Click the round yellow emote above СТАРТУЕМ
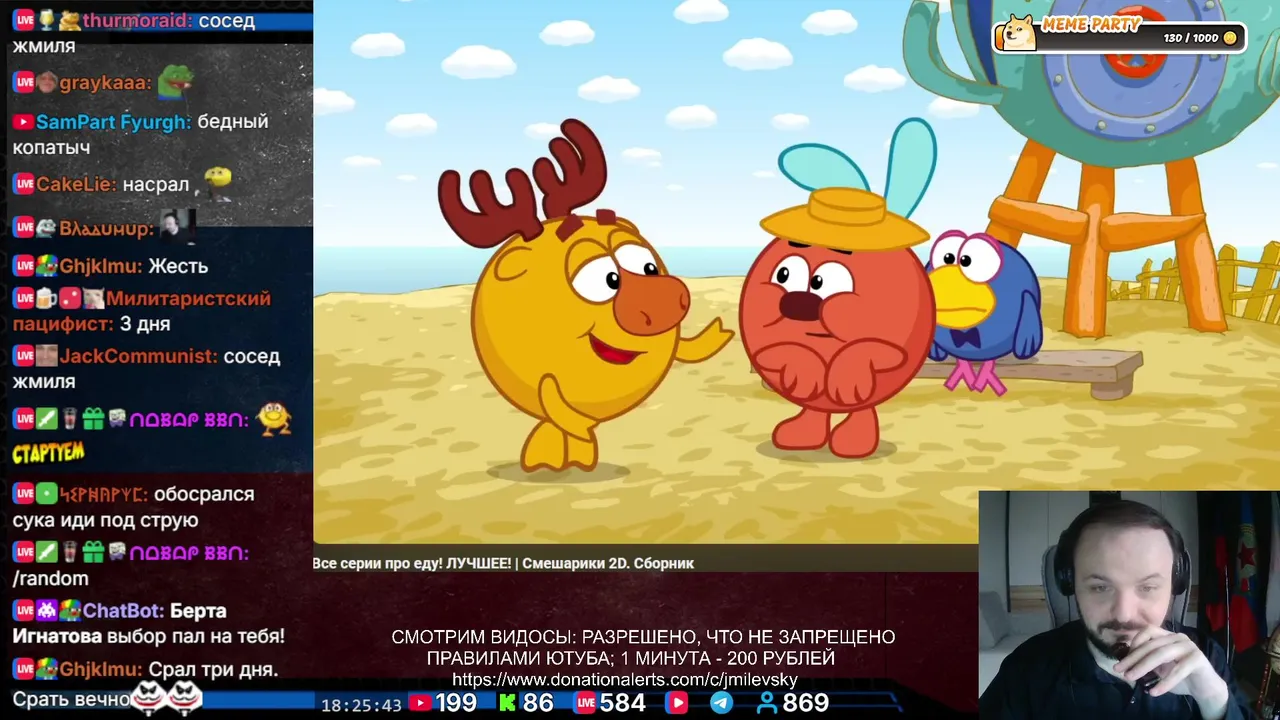This screenshot has height=720, width=1280. pos(273,418)
